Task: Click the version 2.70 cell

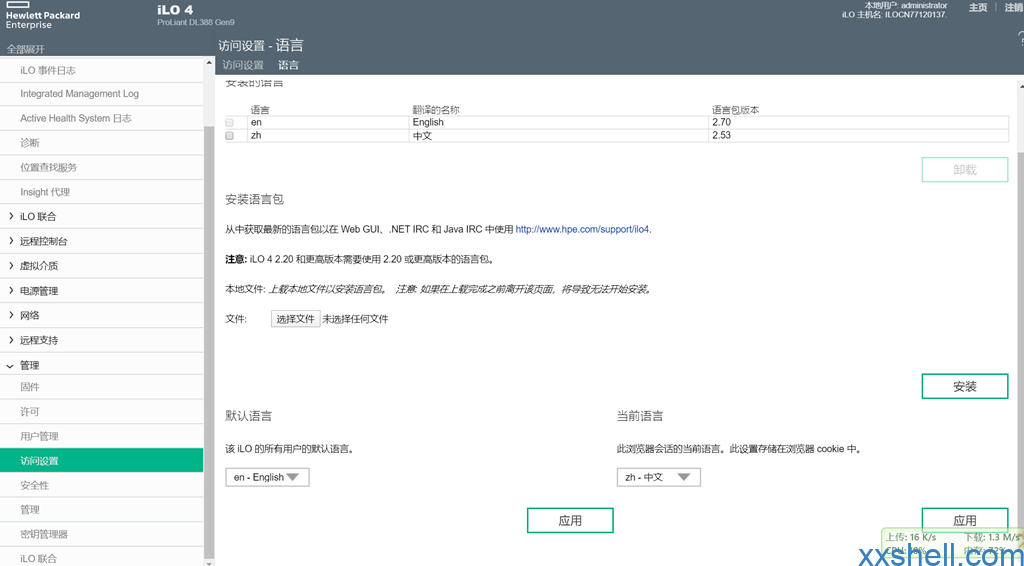Action: pos(859,122)
